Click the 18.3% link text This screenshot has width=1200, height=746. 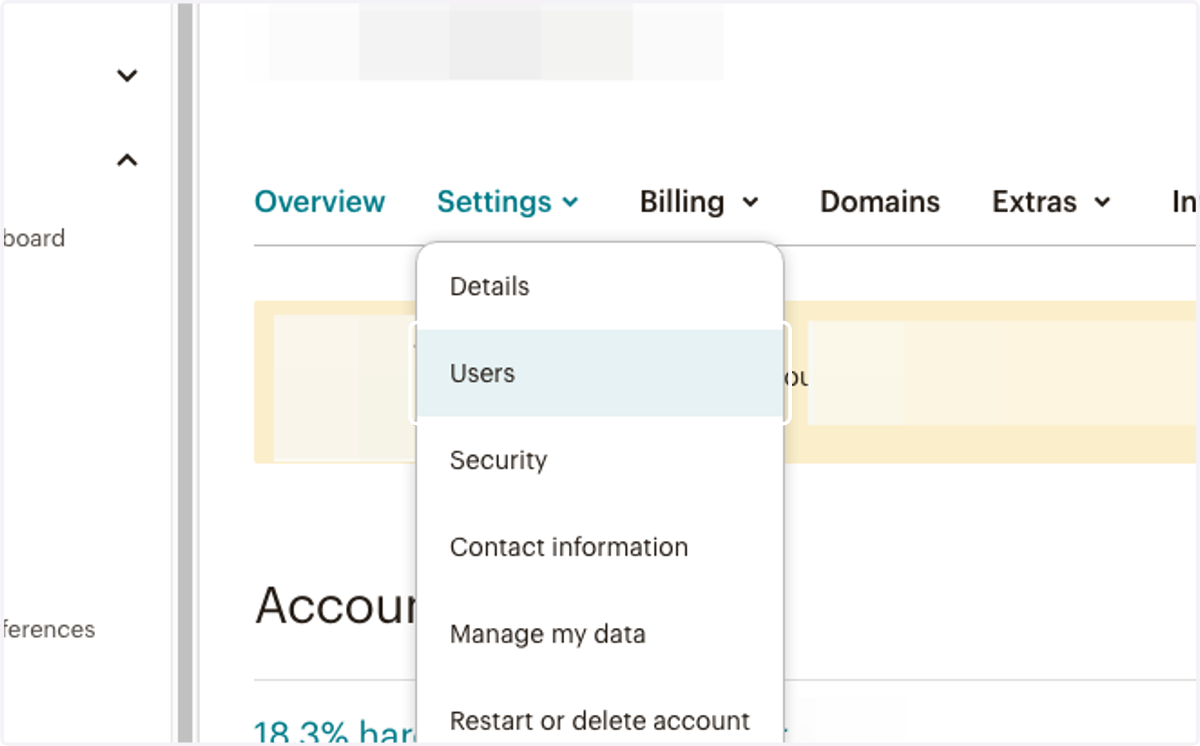[x=335, y=732]
